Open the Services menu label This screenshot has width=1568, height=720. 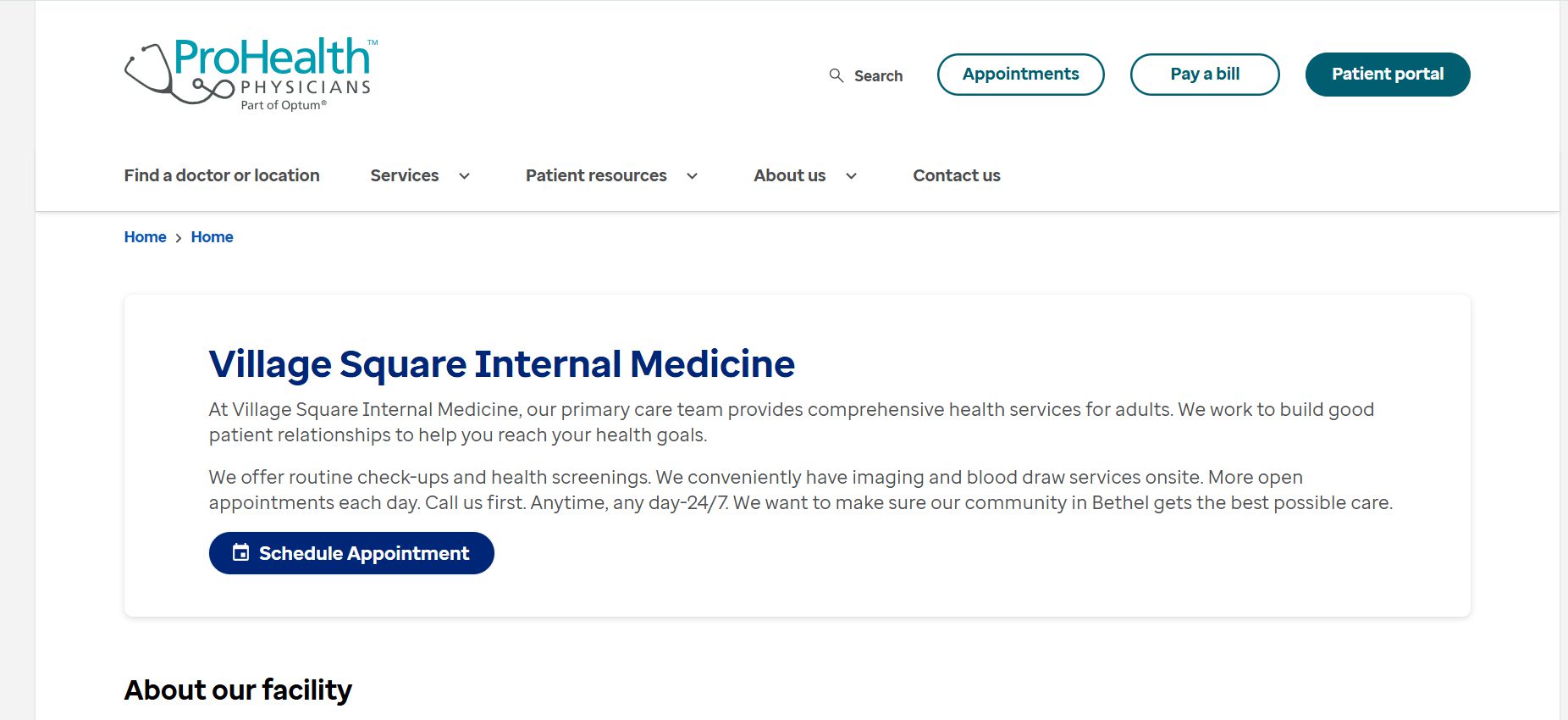pos(405,175)
